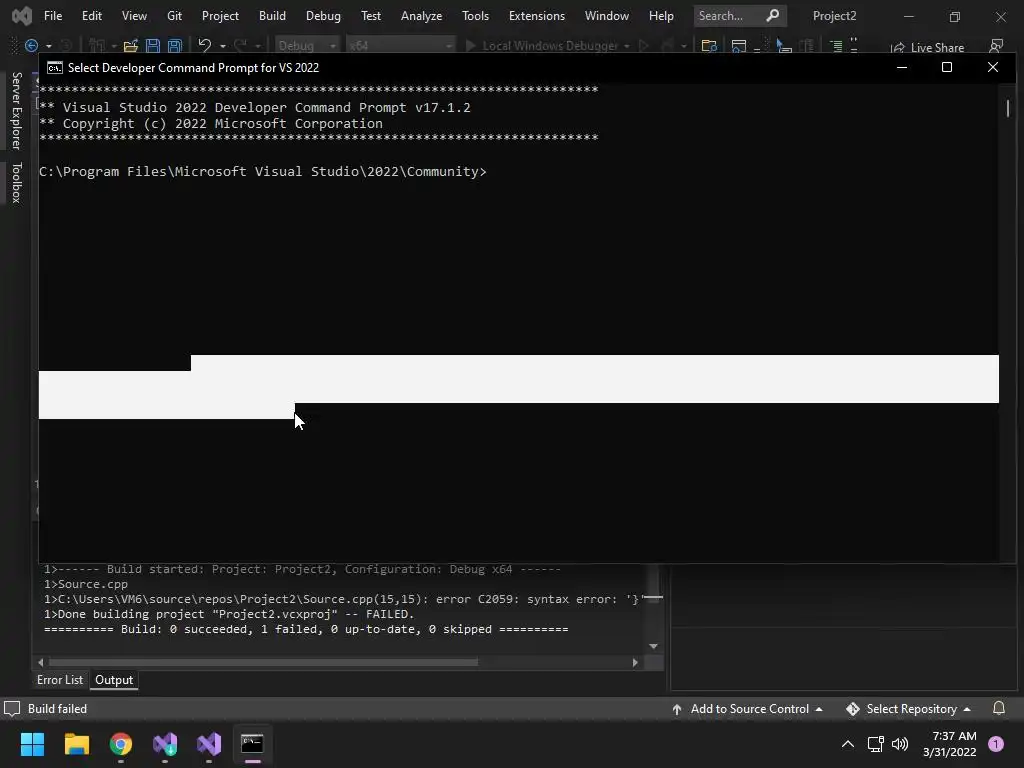Open the Git menu
The image size is (1024, 768).
point(174,16)
